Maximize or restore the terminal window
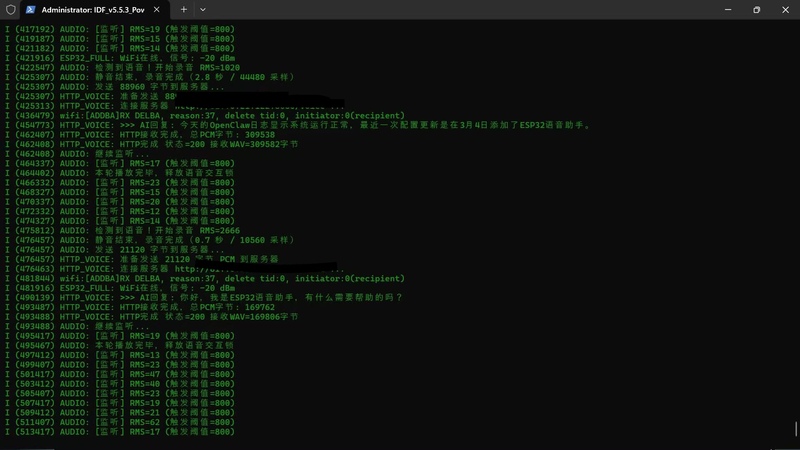800x450 pixels. (757, 10)
